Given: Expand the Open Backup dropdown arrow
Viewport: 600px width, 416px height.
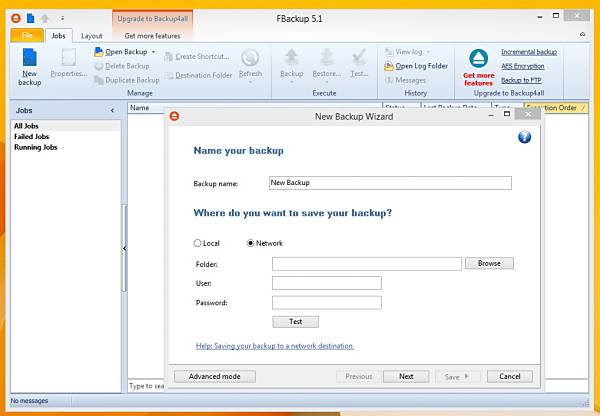Looking at the screenshot, I should pyautogui.click(x=153, y=52).
